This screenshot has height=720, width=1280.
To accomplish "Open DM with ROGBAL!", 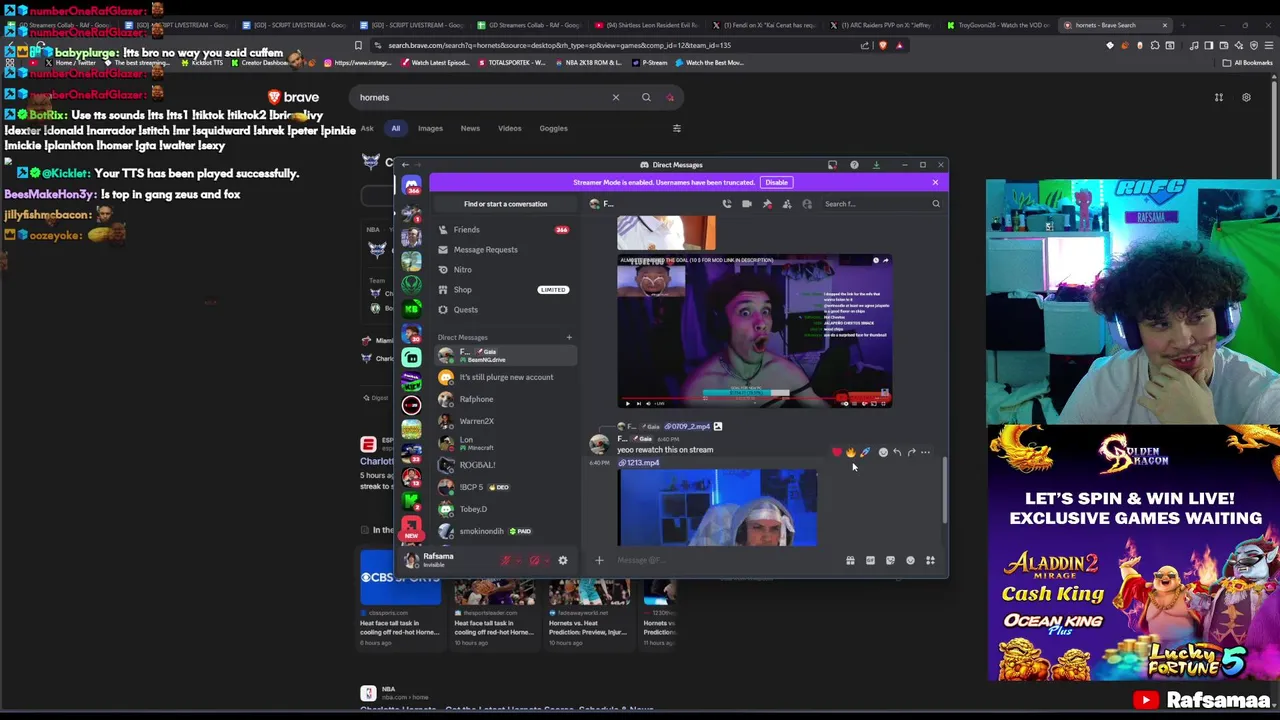I will point(504,465).
